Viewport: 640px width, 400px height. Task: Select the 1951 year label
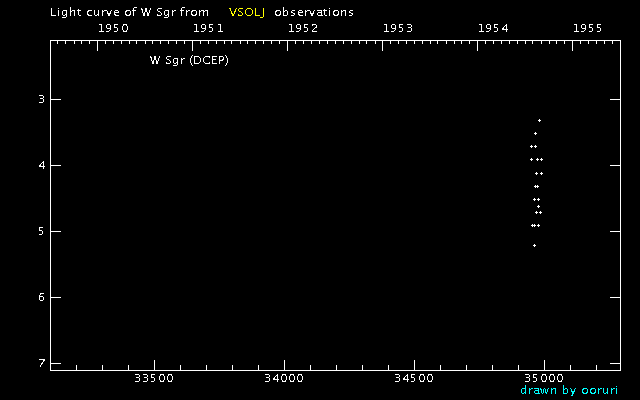208,28
